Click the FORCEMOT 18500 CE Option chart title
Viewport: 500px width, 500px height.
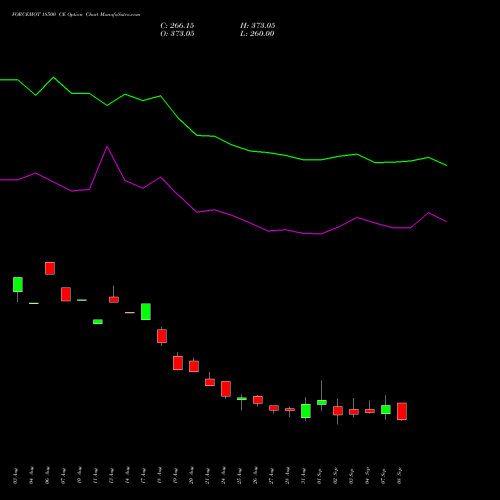click(76, 15)
